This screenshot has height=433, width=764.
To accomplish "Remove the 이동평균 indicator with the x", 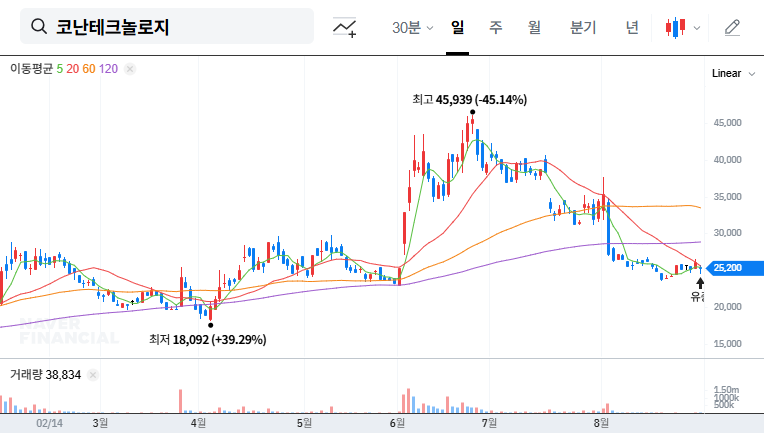I will click(130, 69).
